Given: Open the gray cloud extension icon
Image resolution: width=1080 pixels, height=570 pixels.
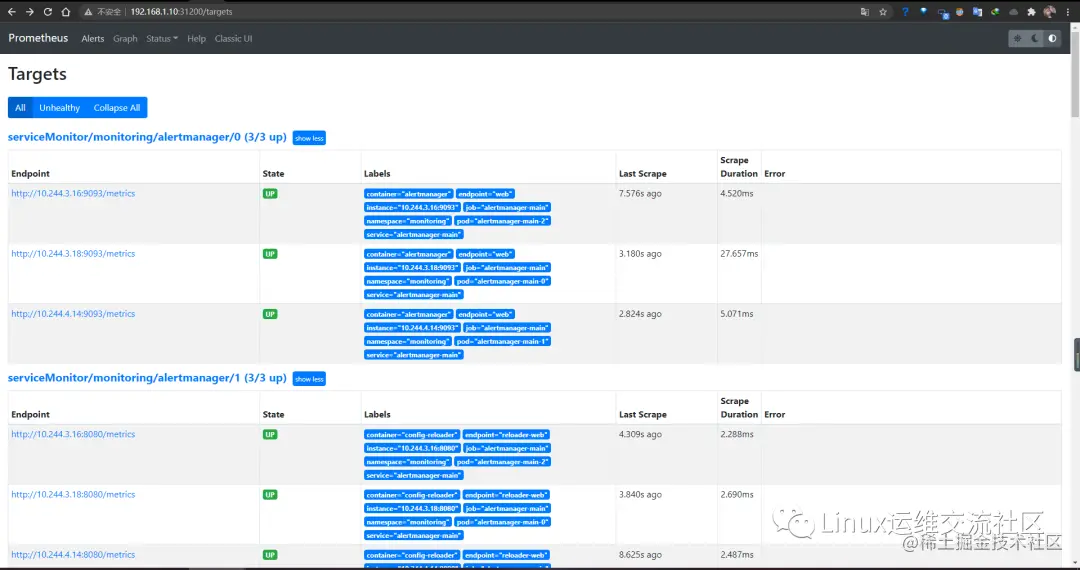Looking at the screenshot, I should pyautogui.click(x=1013, y=12).
